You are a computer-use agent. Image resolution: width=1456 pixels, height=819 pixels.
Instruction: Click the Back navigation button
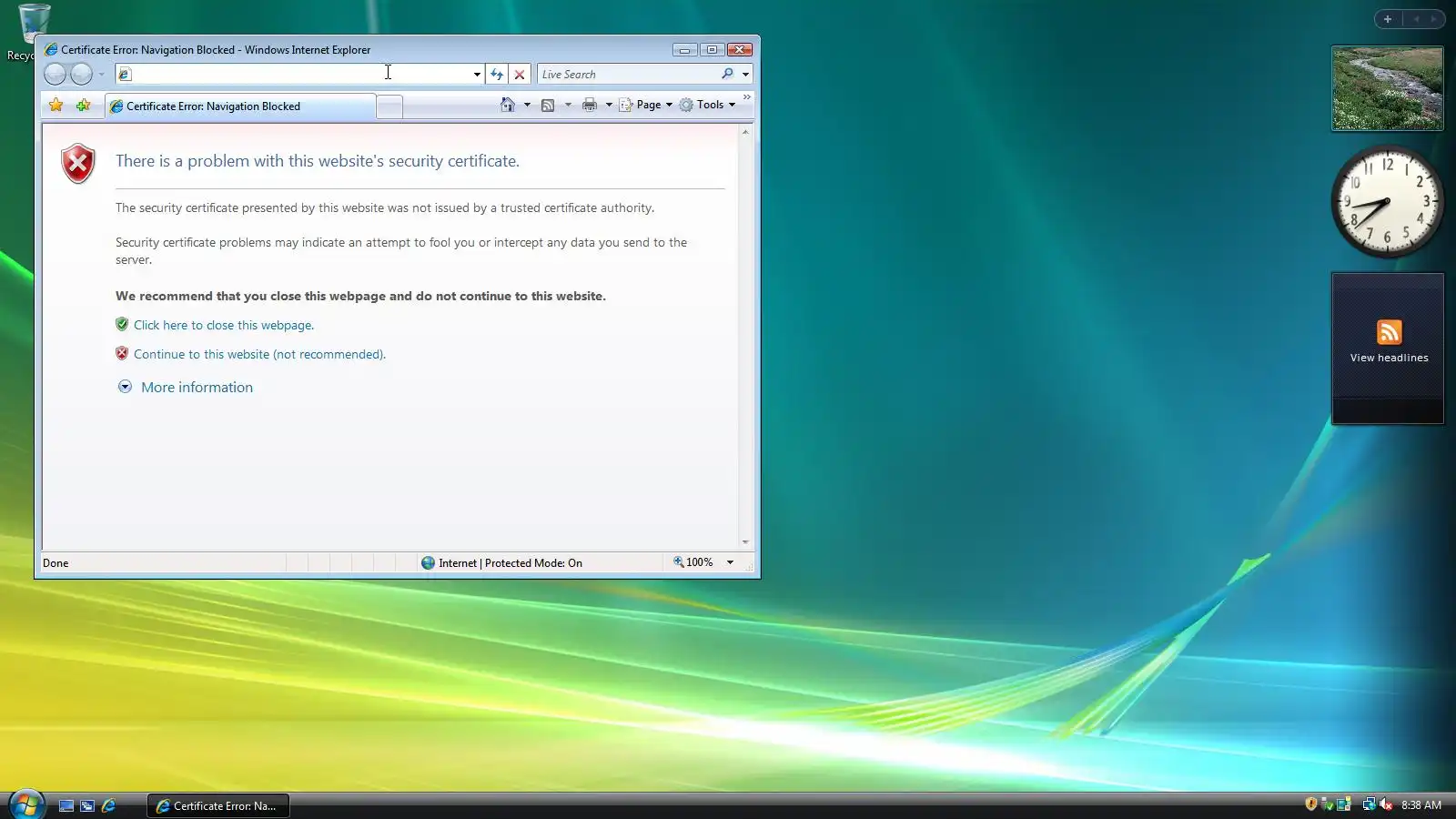click(x=55, y=74)
